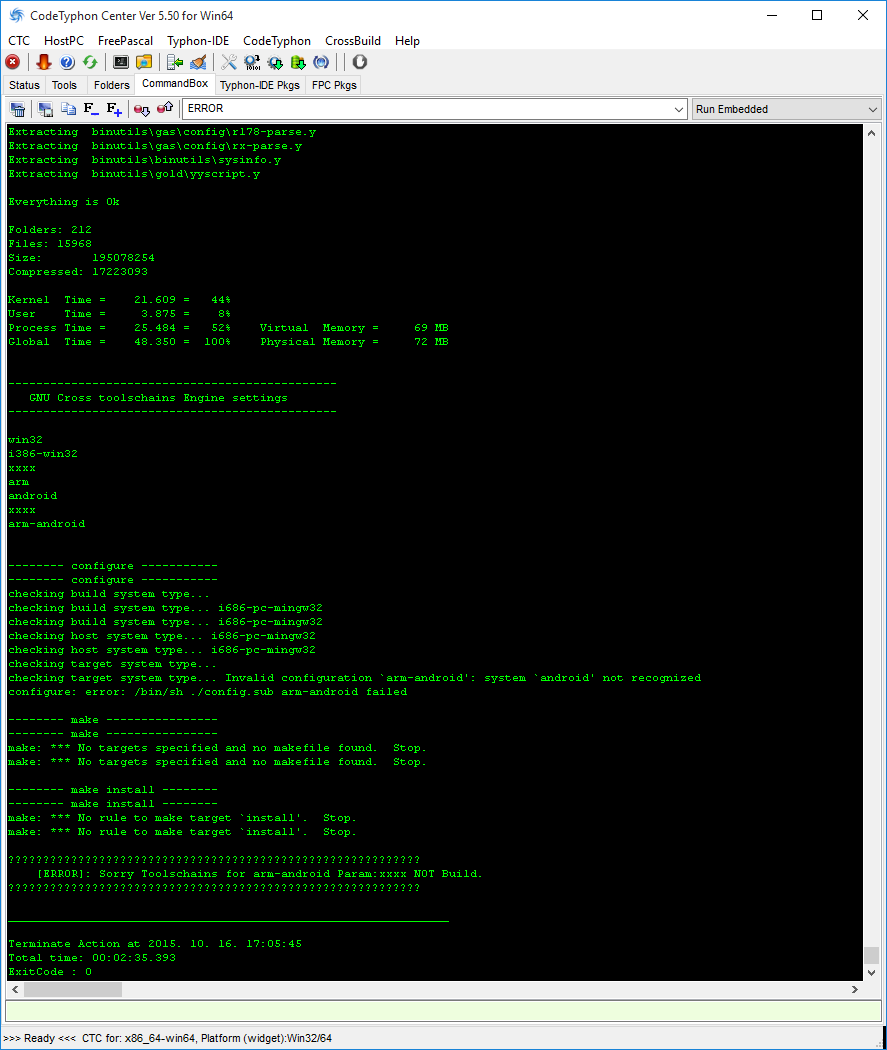Click the copy output pages icon

click(x=68, y=108)
